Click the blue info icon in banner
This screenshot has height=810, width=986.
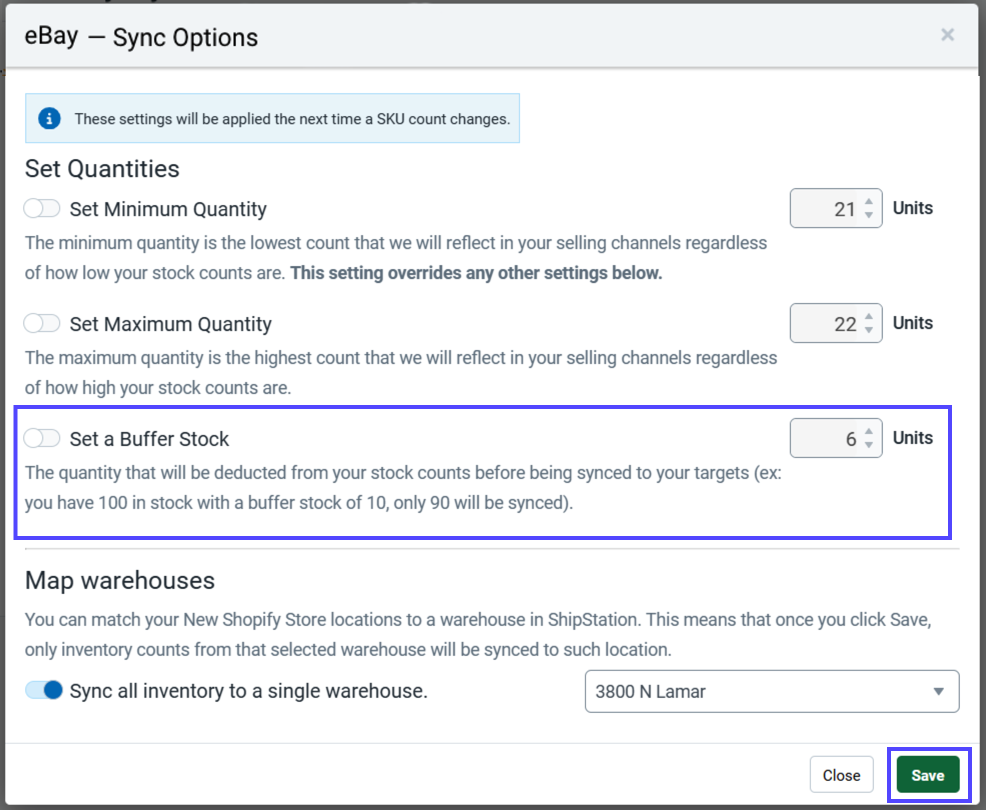49,118
